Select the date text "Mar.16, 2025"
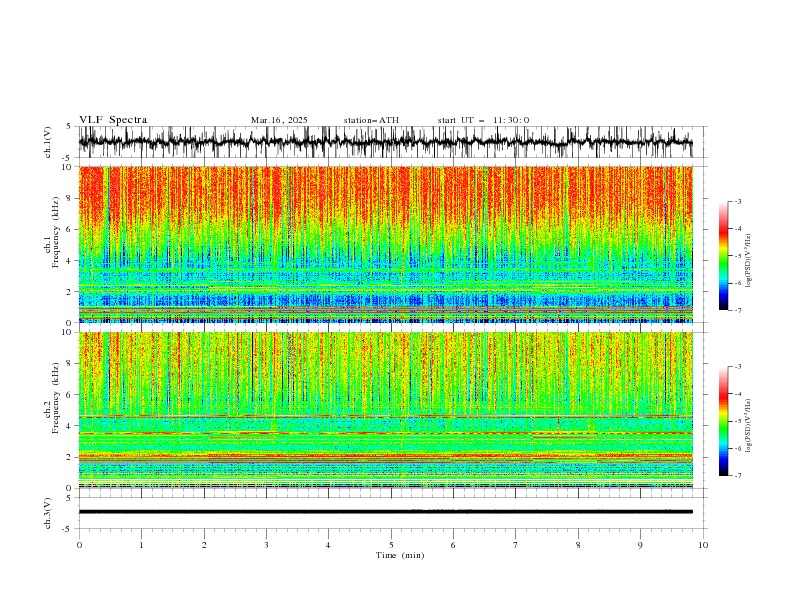This screenshot has height=612, width=792. [279, 120]
